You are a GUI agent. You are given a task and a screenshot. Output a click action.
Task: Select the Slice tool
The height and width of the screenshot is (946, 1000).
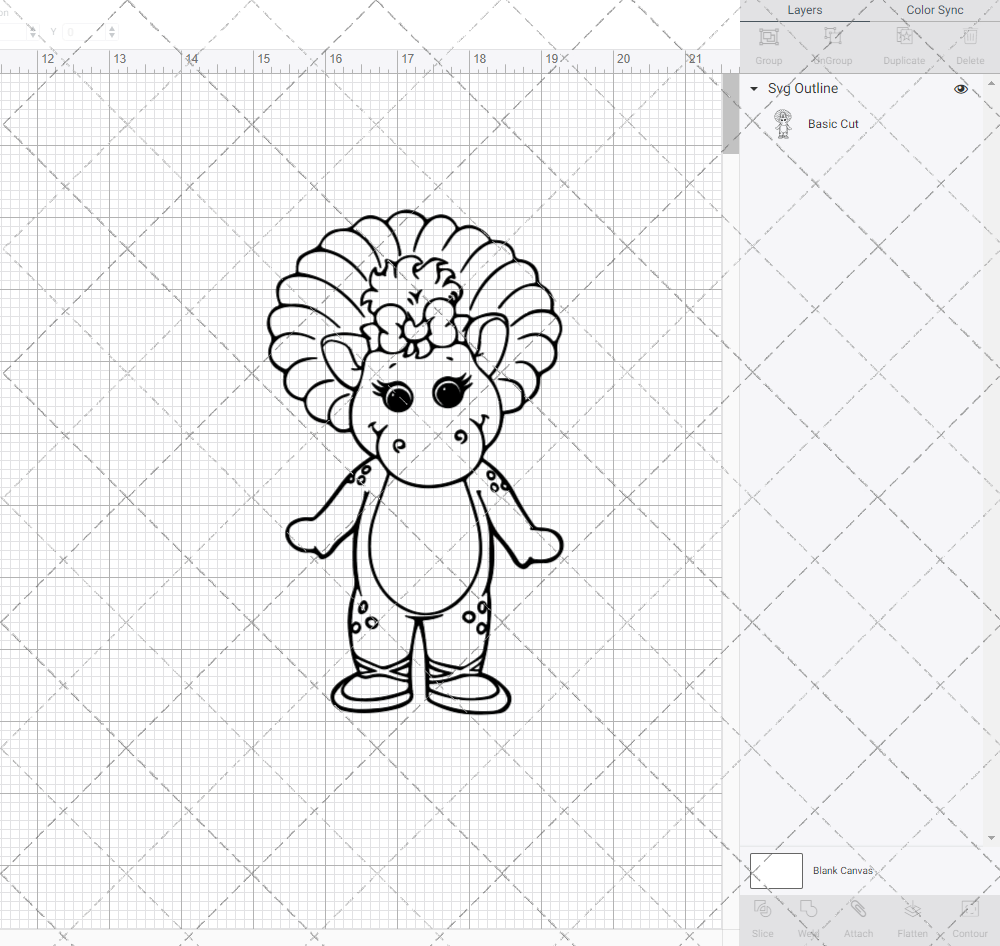coord(762,915)
